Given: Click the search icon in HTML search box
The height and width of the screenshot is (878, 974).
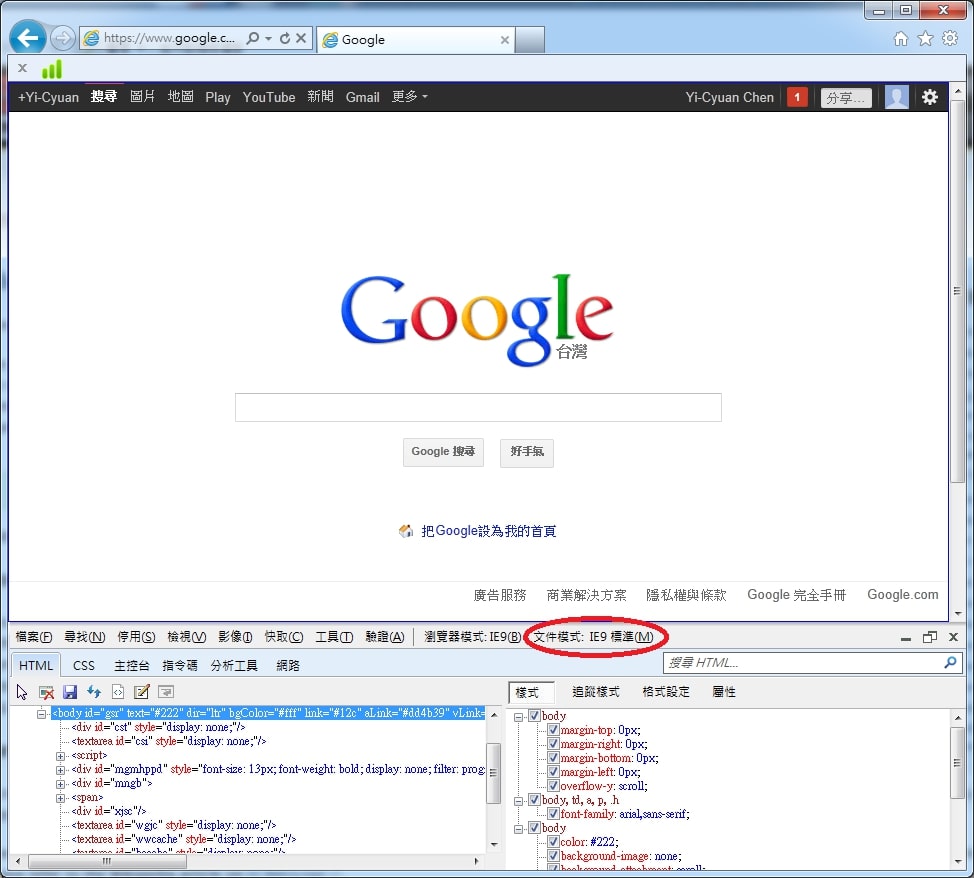Looking at the screenshot, I should [950, 662].
